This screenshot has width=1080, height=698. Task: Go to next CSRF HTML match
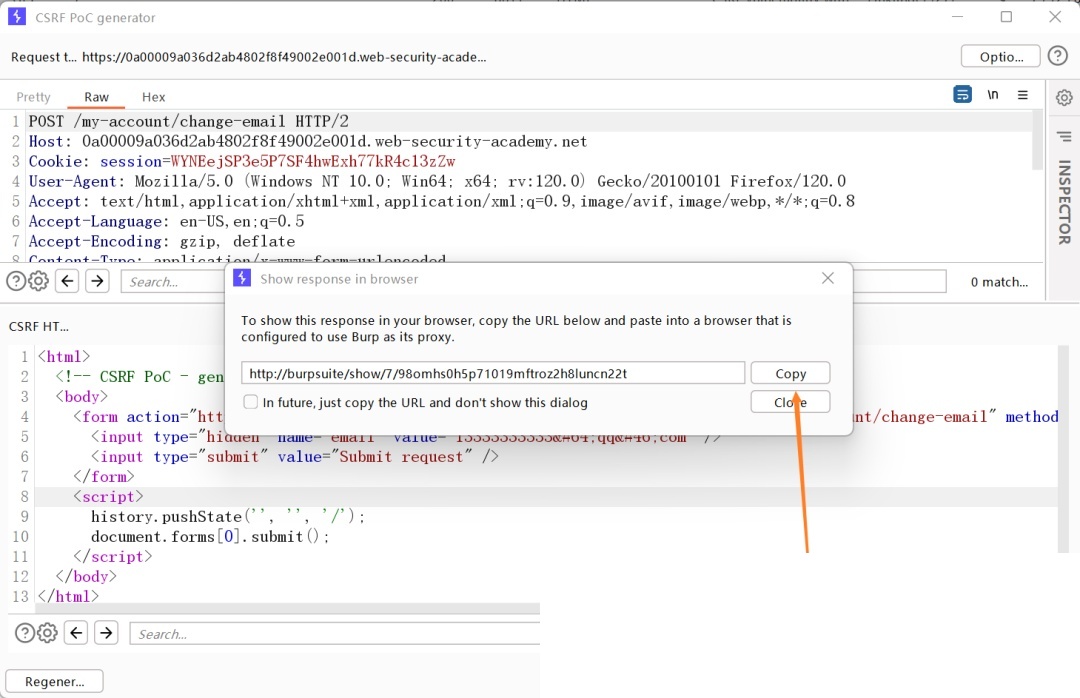coord(106,633)
